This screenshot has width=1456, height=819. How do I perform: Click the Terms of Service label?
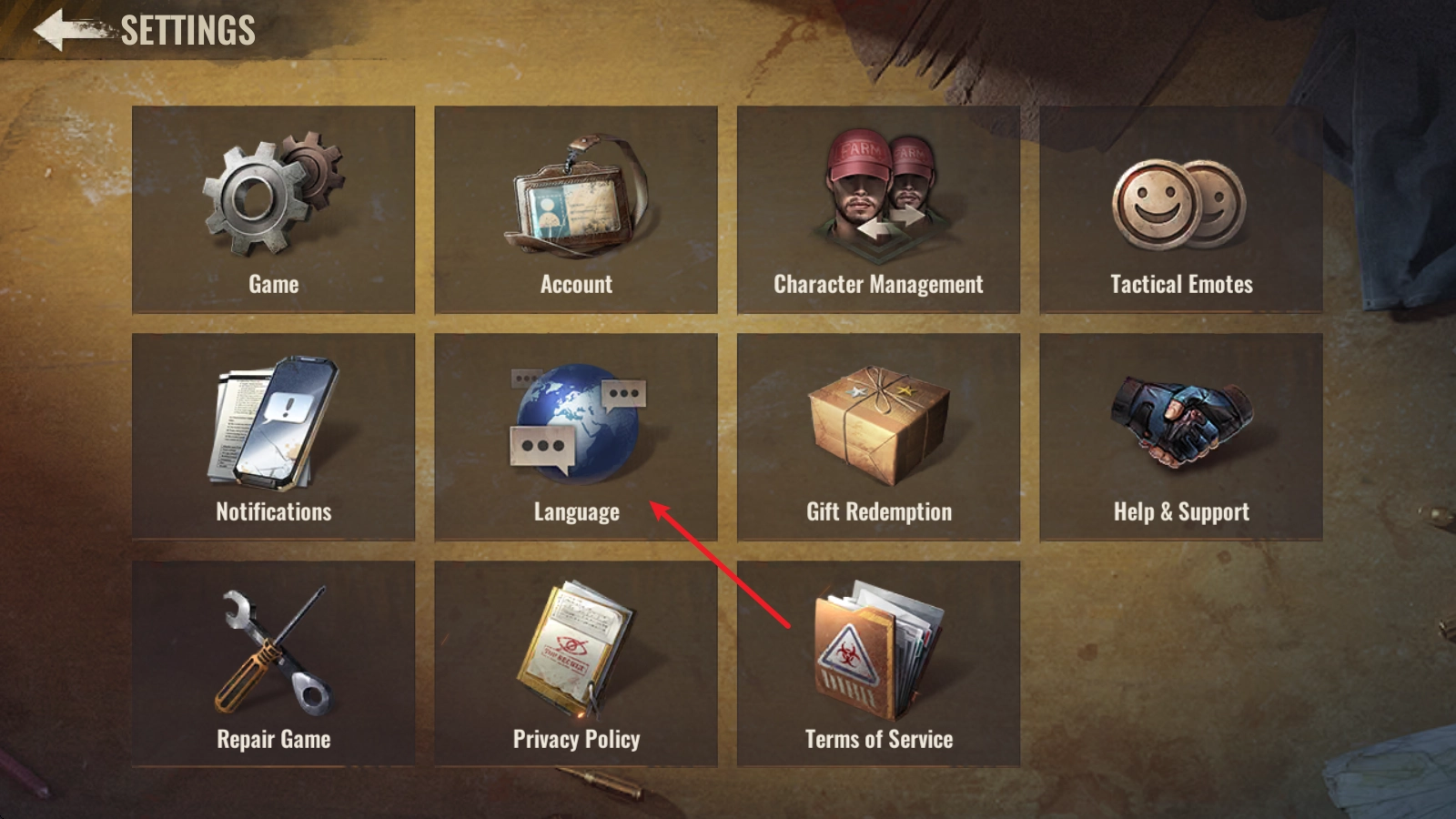point(878,740)
